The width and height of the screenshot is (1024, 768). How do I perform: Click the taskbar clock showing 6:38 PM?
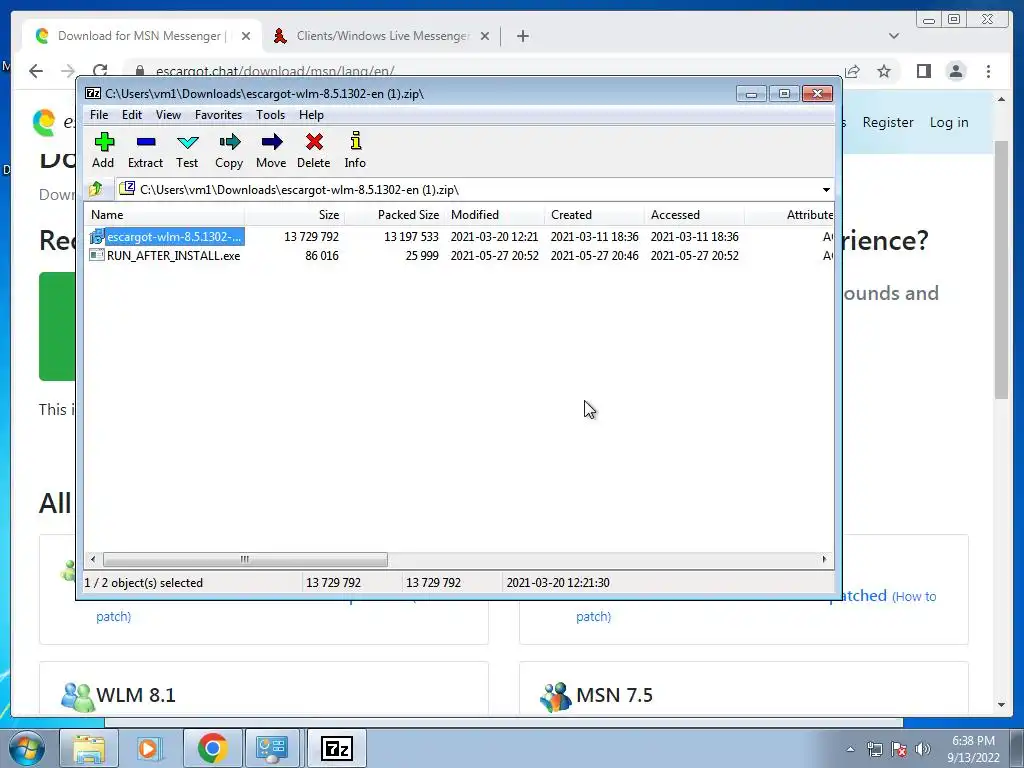point(973,749)
